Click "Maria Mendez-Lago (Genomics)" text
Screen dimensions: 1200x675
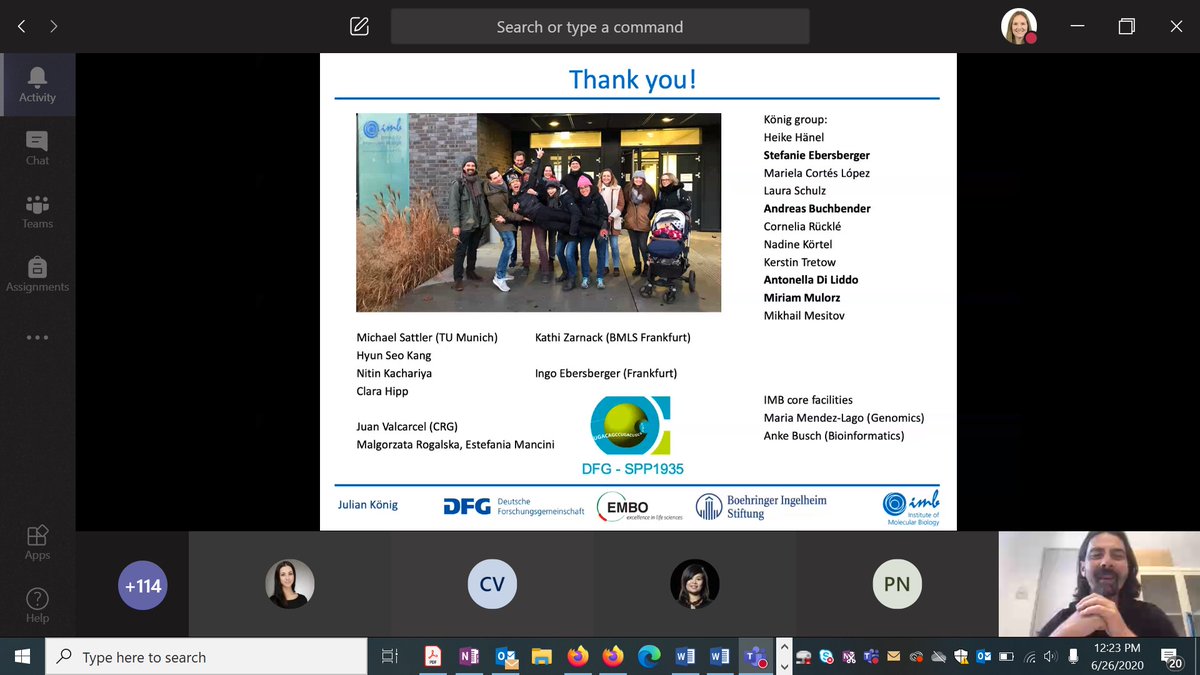[844, 417]
